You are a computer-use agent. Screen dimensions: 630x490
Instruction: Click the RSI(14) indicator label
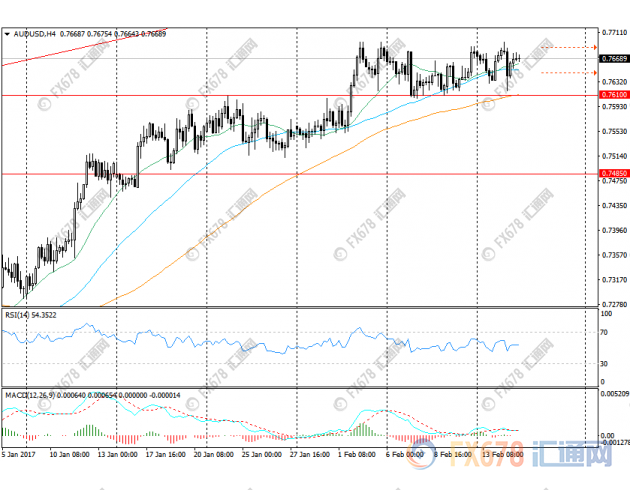(x=17, y=315)
